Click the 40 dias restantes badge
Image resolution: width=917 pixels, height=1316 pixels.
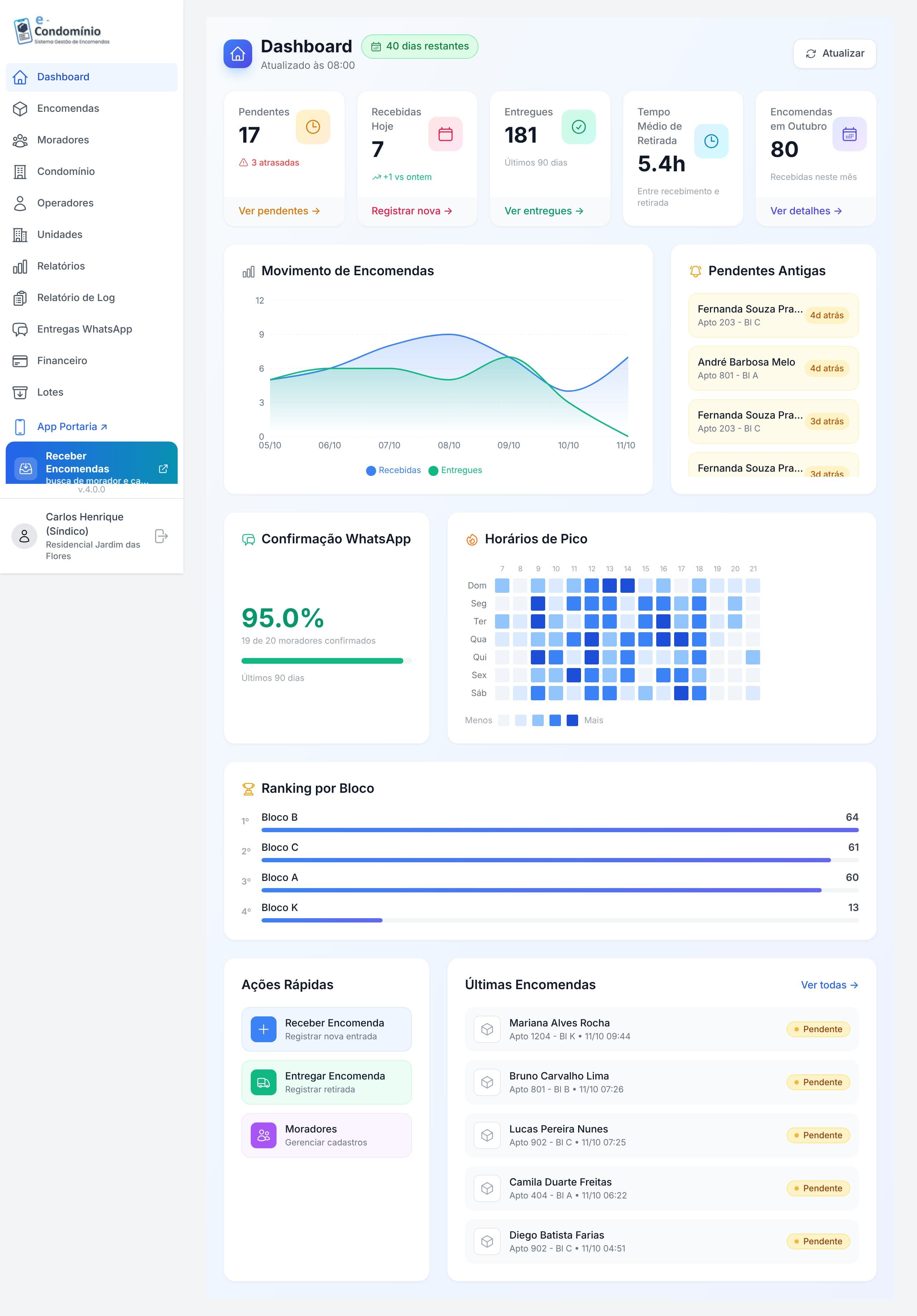pos(419,47)
